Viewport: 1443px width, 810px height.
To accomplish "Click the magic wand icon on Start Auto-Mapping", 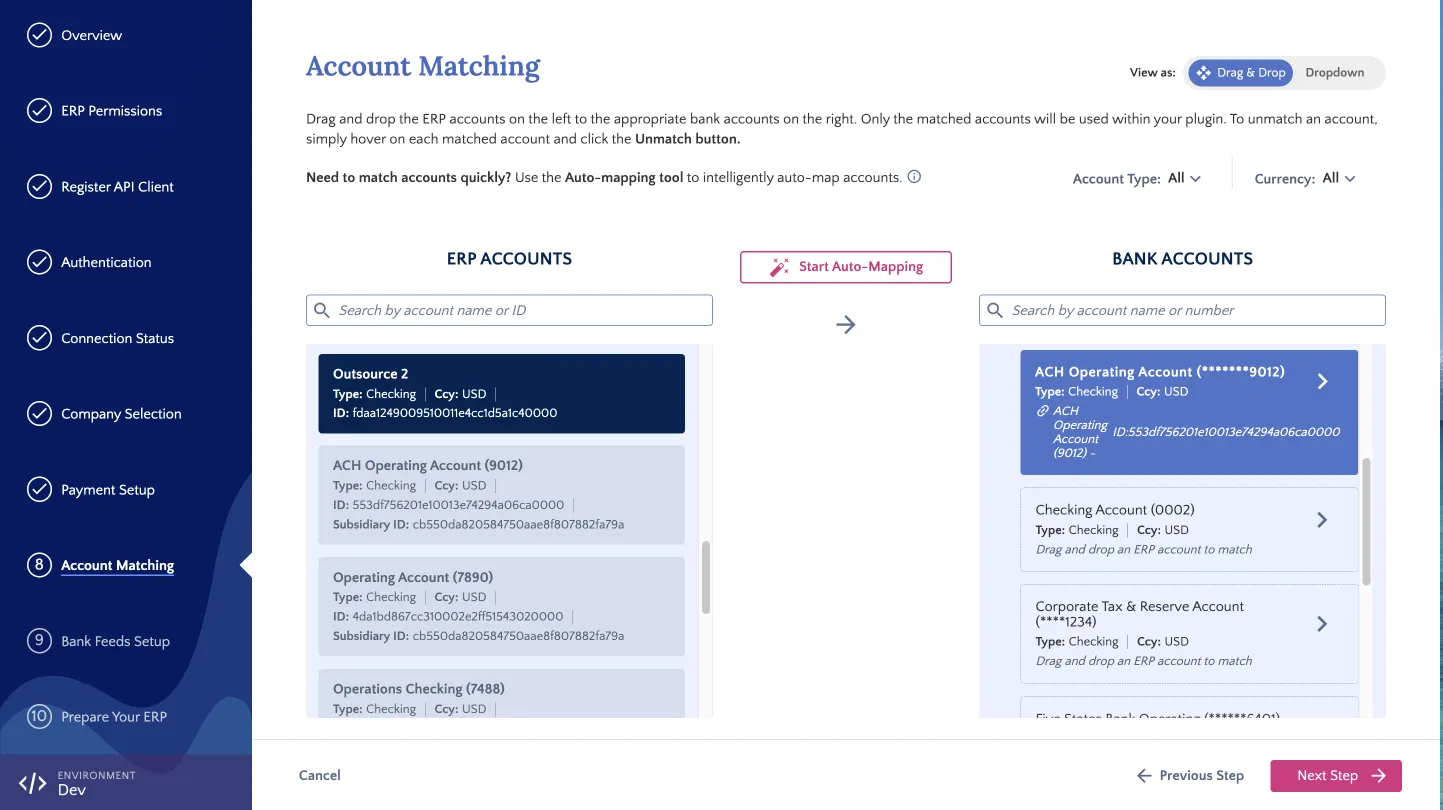I will 779,267.
